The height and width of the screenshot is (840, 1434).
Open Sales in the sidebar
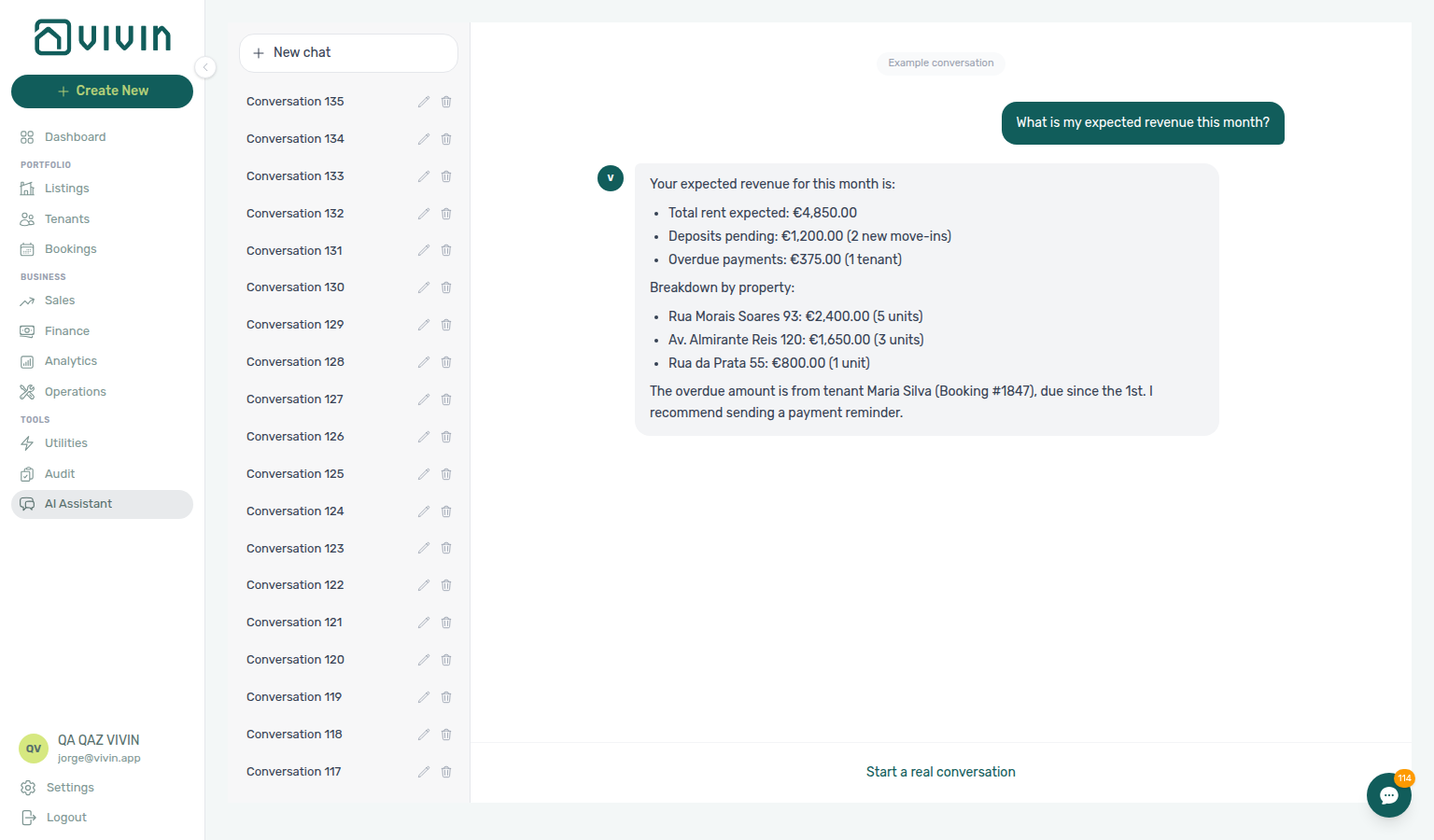pos(102,301)
